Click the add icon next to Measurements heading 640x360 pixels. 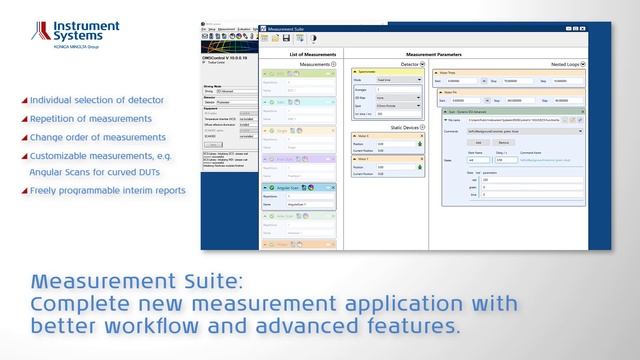coord(333,64)
